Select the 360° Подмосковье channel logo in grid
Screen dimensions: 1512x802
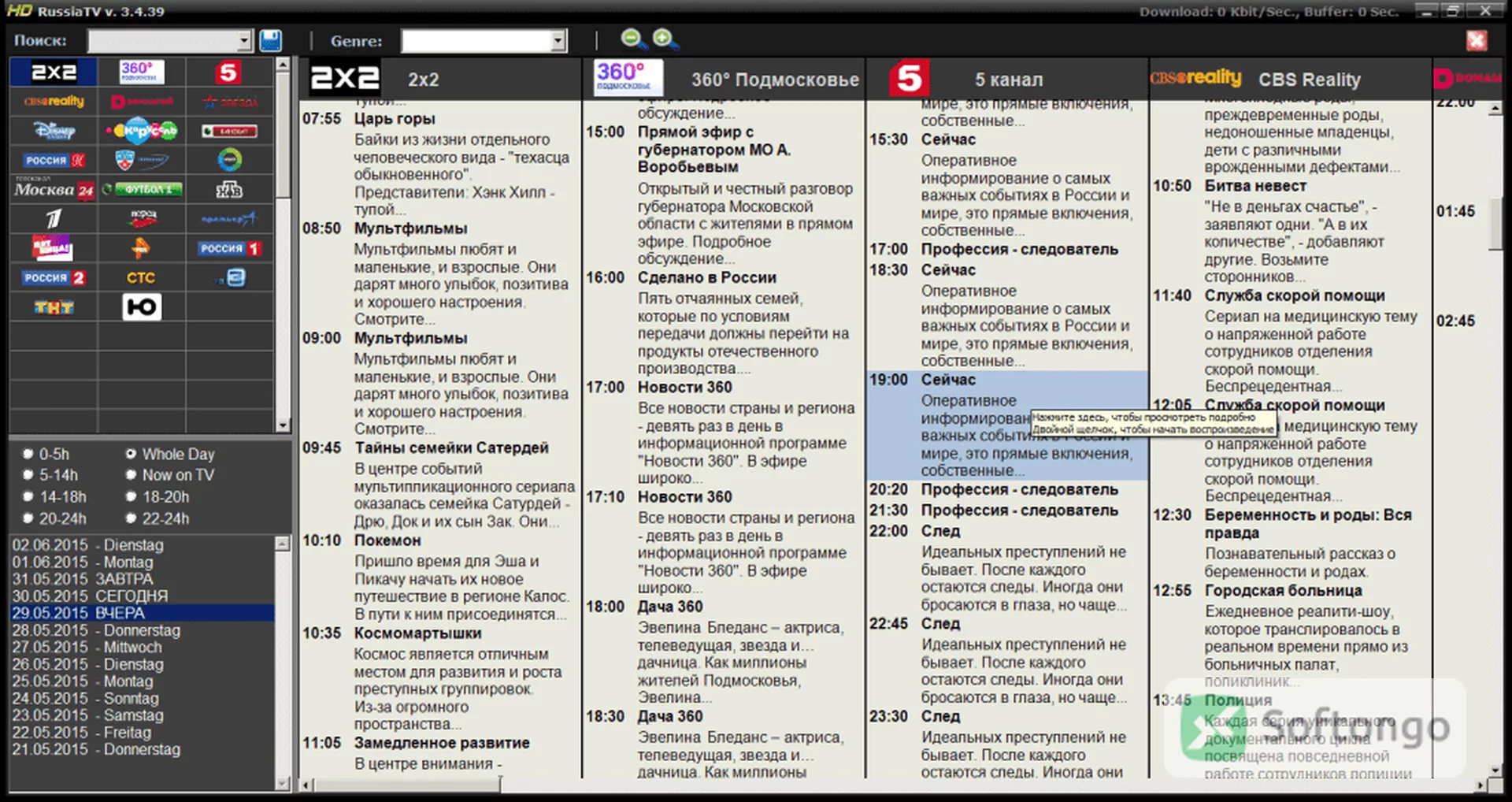click(142, 72)
